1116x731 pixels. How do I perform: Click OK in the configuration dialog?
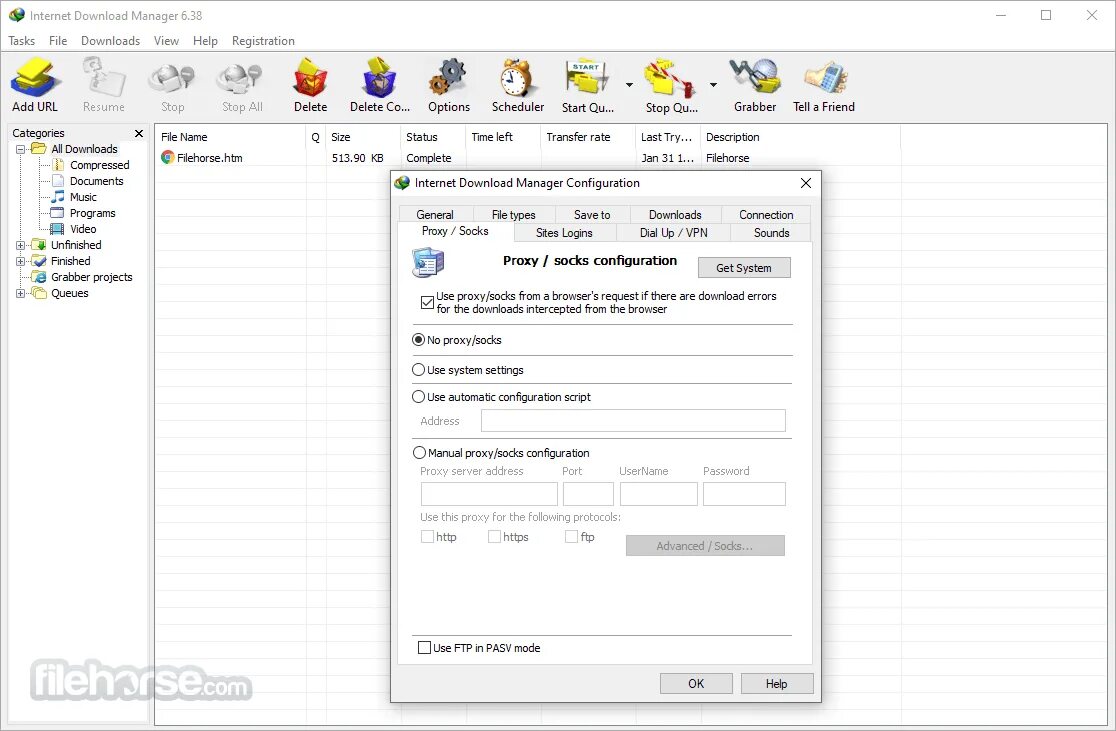click(x=696, y=683)
